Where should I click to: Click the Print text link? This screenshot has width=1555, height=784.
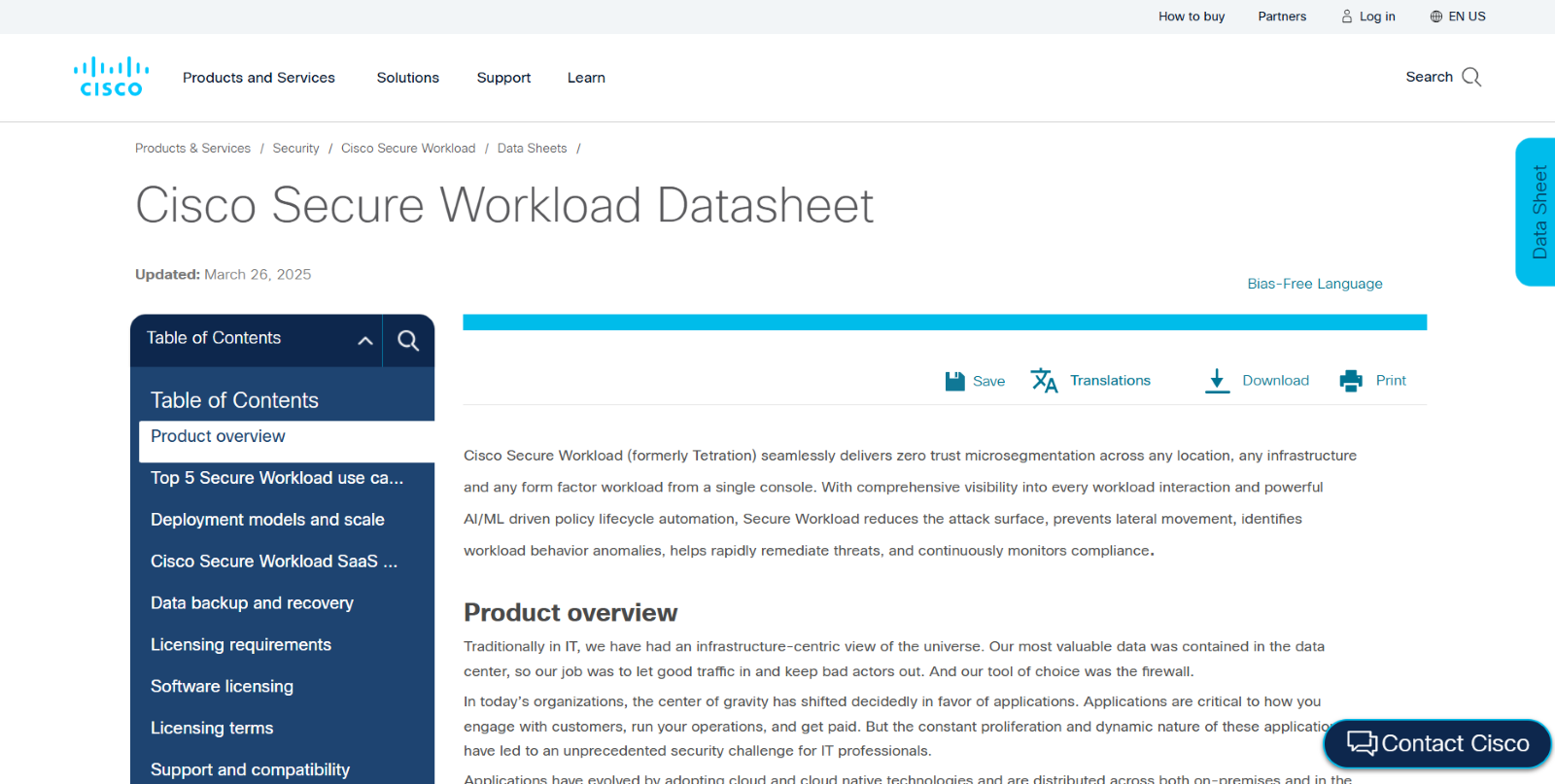point(1391,381)
